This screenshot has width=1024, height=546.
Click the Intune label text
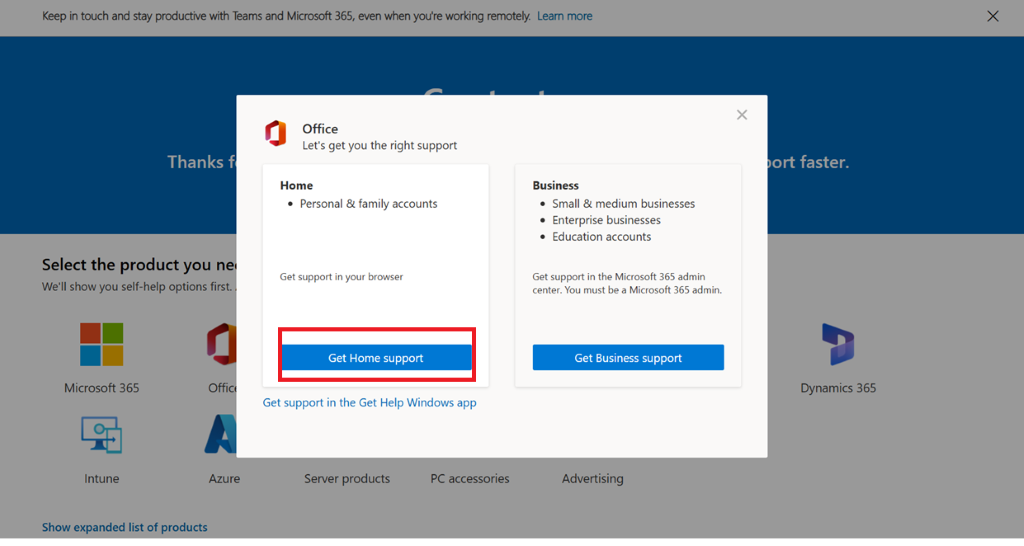click(101, 479)
